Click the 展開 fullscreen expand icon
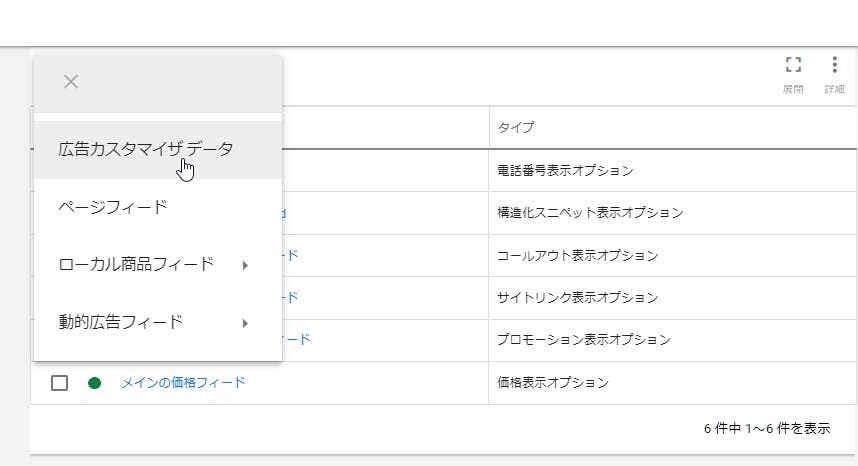Viewport: 858px width, 466px height. (793, 66)
